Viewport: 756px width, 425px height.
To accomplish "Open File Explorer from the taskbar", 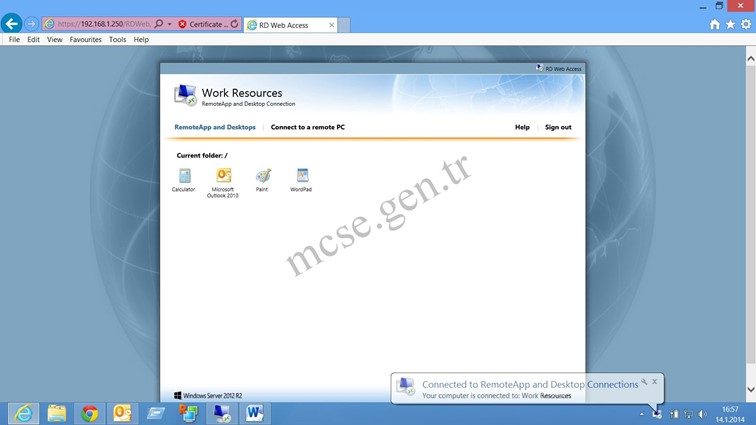I will pos(56,413).
